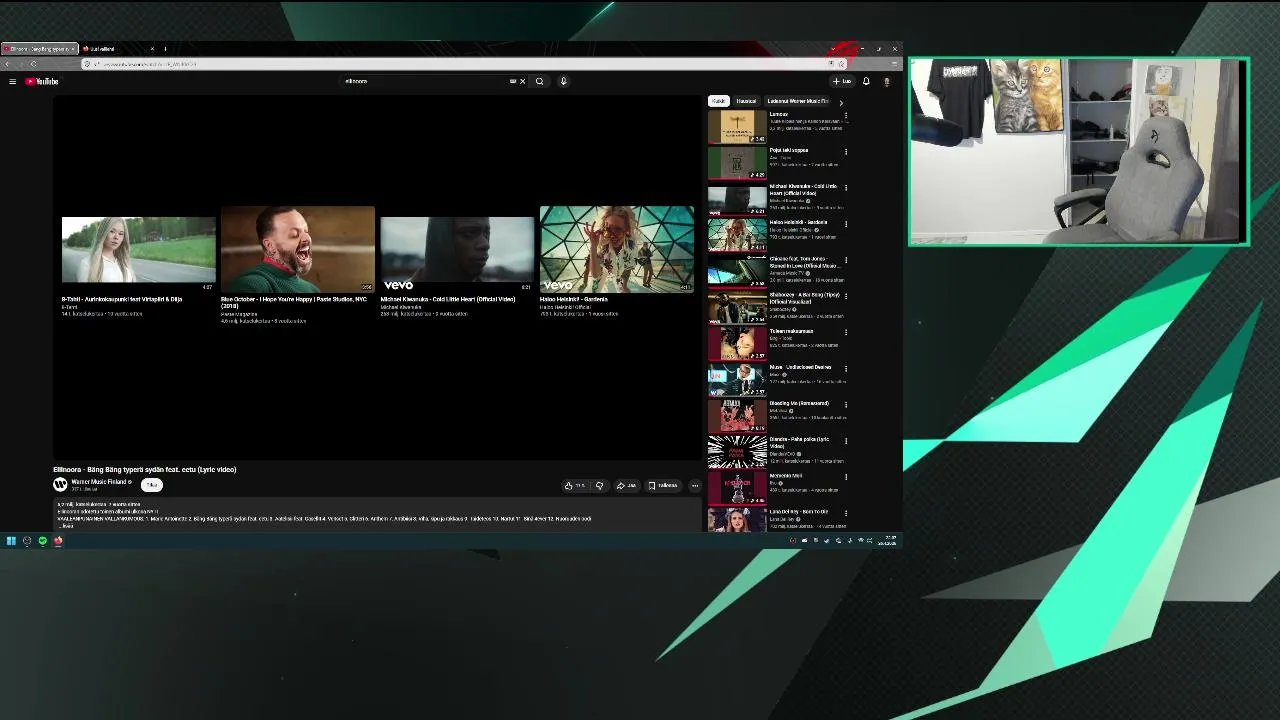Image resolution: width=1280 pixels, height=720 pixels.
Task: Select the Warner Music Finland filter chip
Action: click(x=797, y=101)
